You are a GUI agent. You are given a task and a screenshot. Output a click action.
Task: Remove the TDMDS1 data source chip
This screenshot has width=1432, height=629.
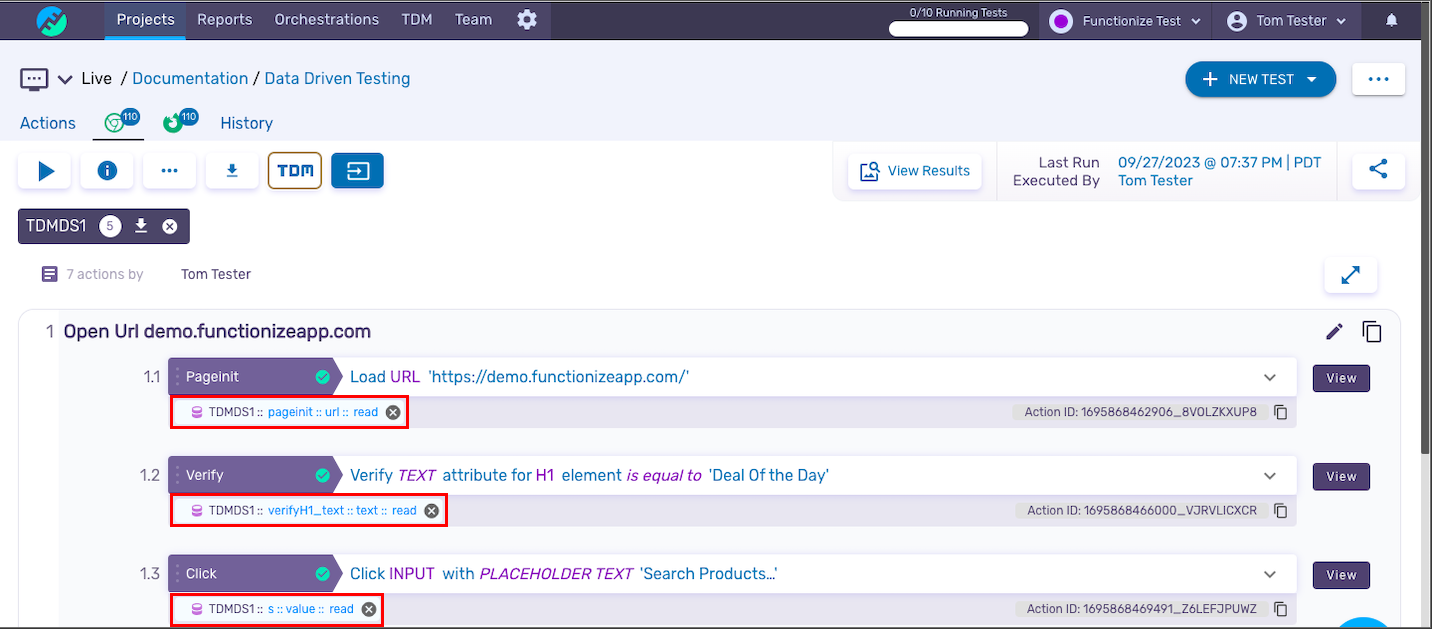coord(170,227)
